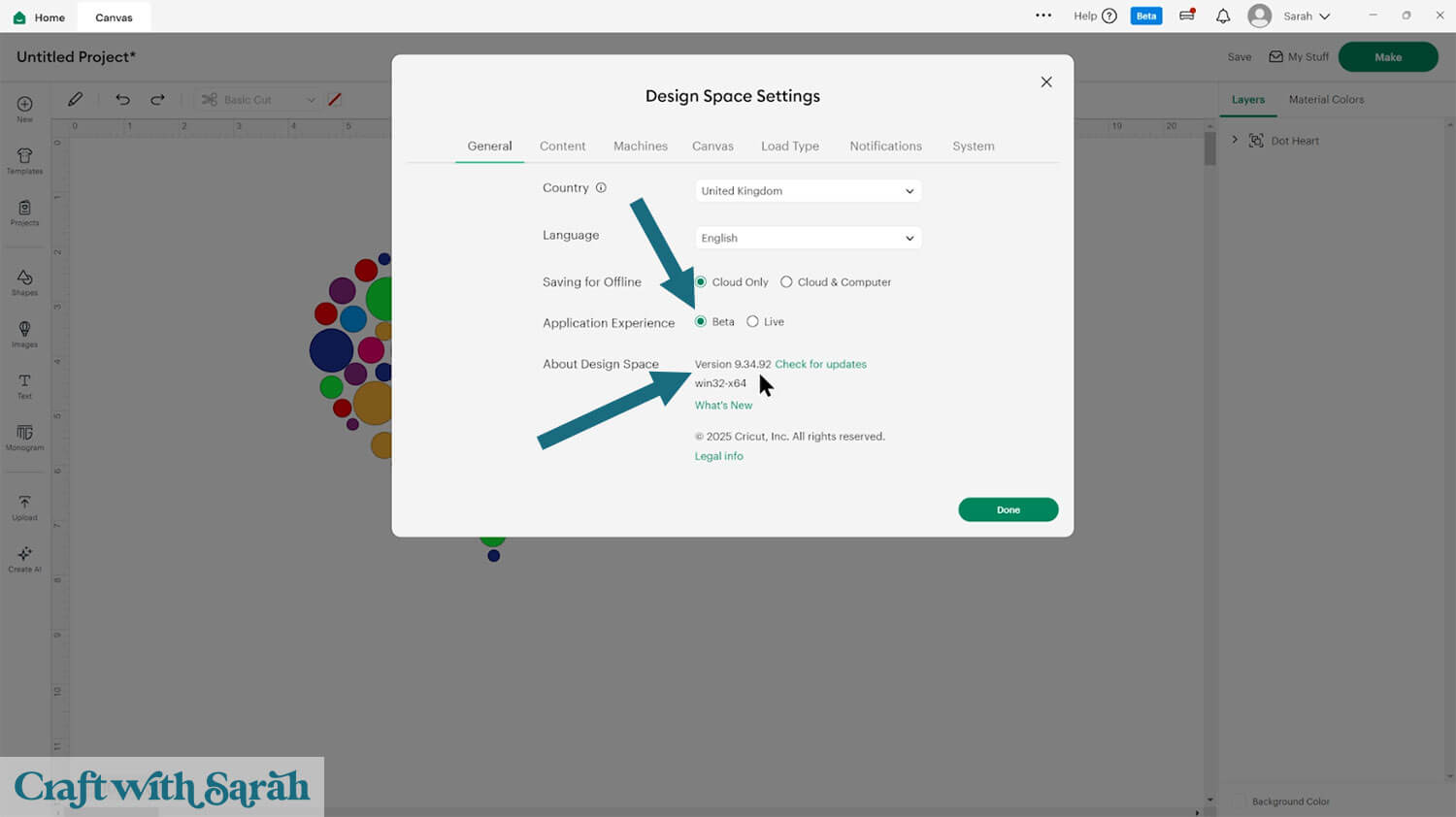Image resolution: width=1456 pixels, height=817 pixels.
Task: Select Cloud Only saving option
Action: point(701,282)
